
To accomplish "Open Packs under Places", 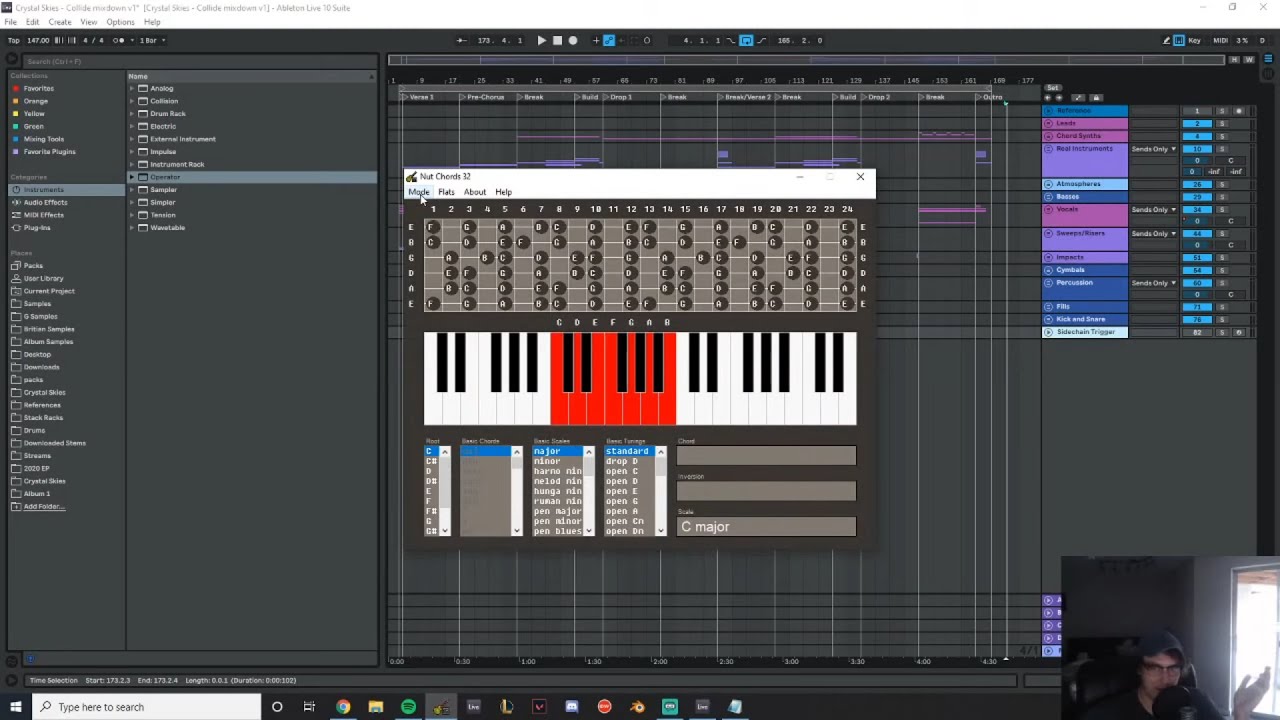I will pos(33,266).
